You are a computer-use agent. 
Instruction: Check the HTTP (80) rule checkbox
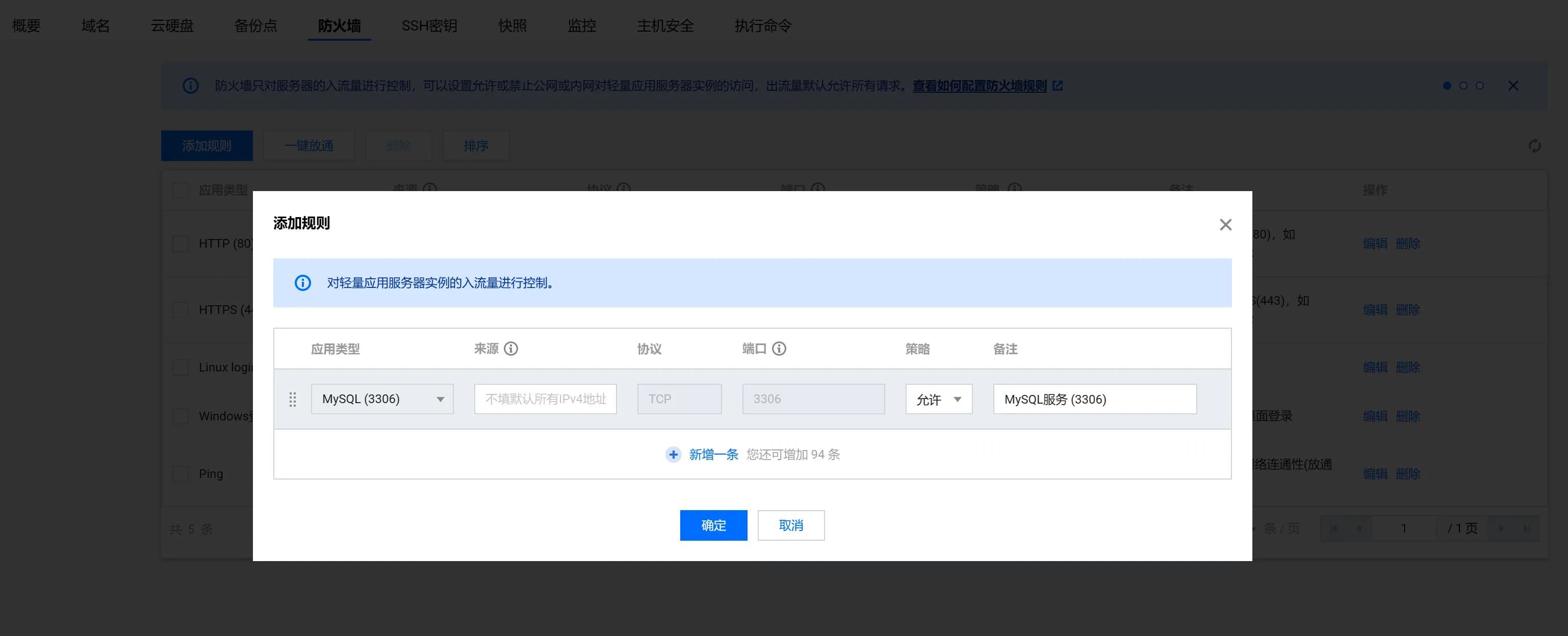point(181,244)
